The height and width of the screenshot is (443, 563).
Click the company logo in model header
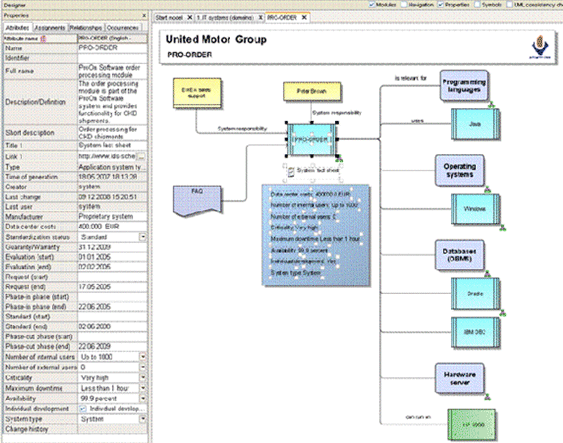pyautogui.click(x=540, y=47)
